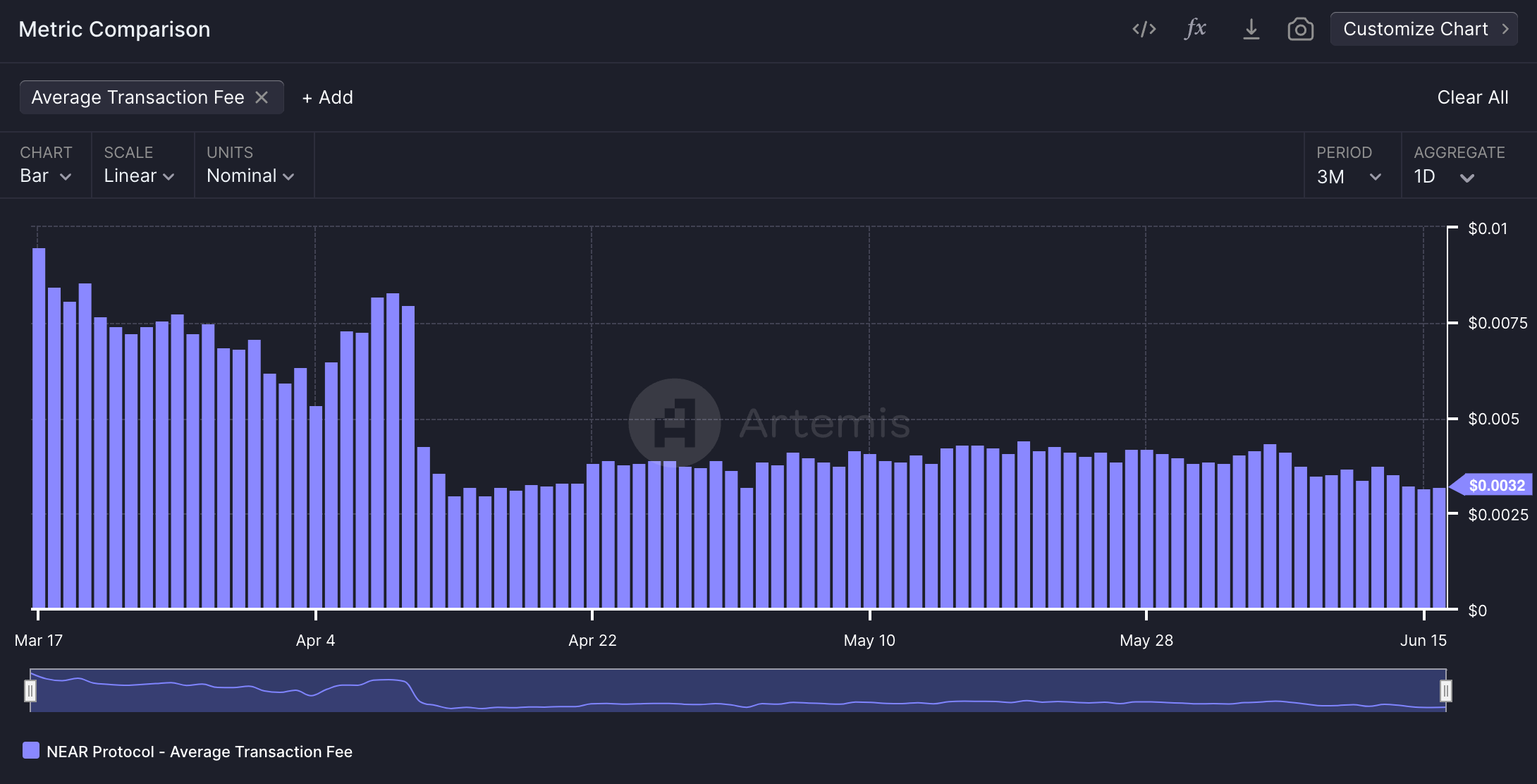The height and width of the screenshot is (784, 1537).
Task: Open Customize Chart panel
Action: click(1415, 29)
